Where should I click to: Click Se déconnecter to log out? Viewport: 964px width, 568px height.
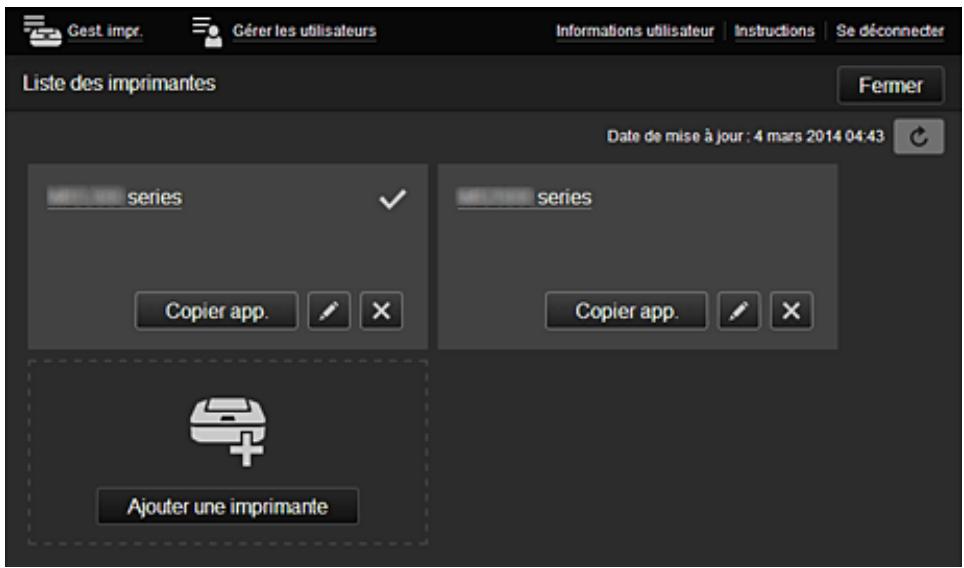890,31
